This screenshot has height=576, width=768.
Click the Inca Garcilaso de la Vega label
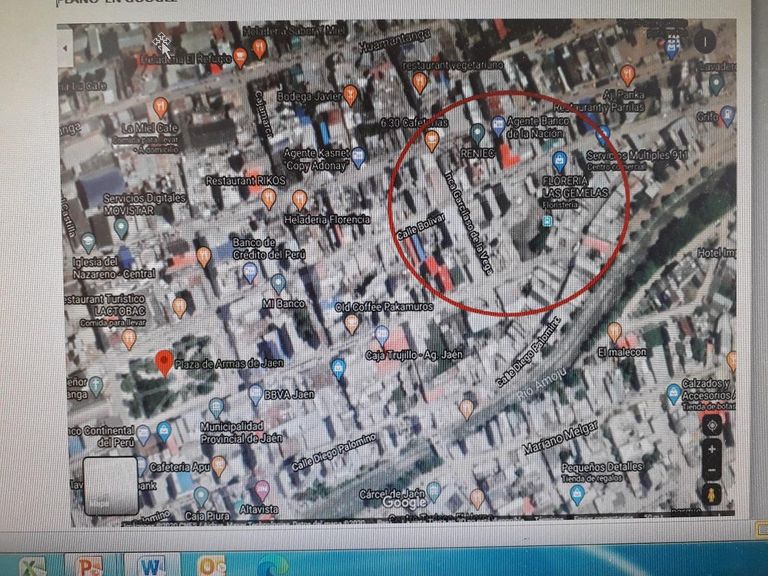coord(467,222)
